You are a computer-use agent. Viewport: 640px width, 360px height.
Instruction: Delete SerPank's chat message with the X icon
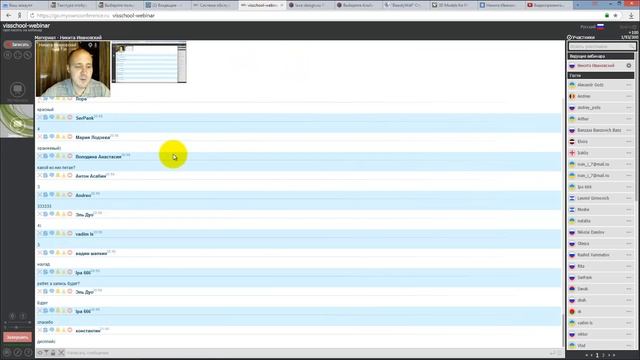[x=40, y=118]
